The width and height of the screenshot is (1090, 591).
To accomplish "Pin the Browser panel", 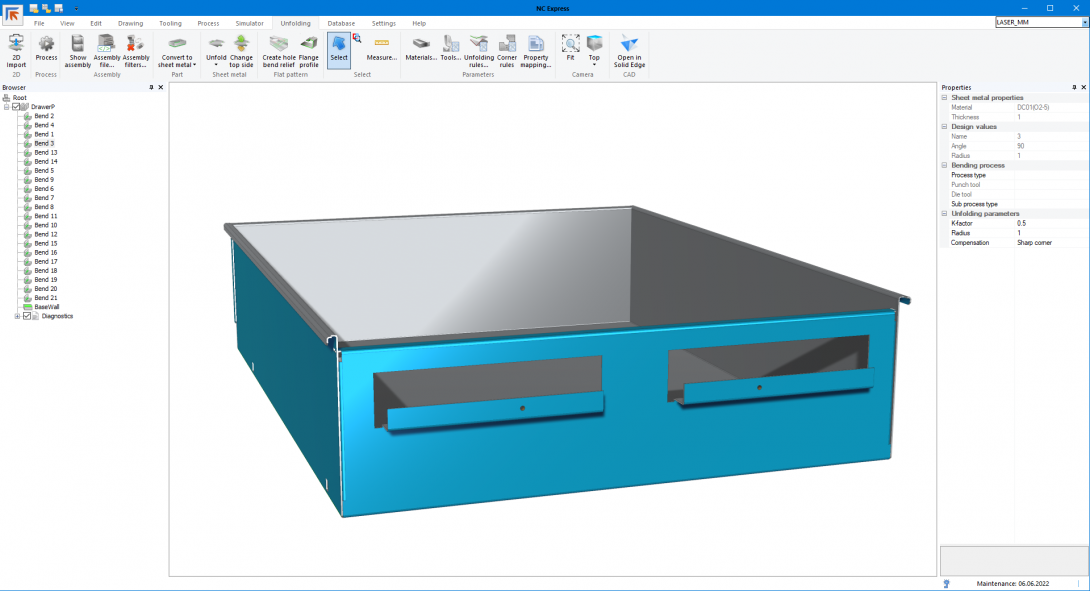I will pyautogui.click(x=151, y=88).
